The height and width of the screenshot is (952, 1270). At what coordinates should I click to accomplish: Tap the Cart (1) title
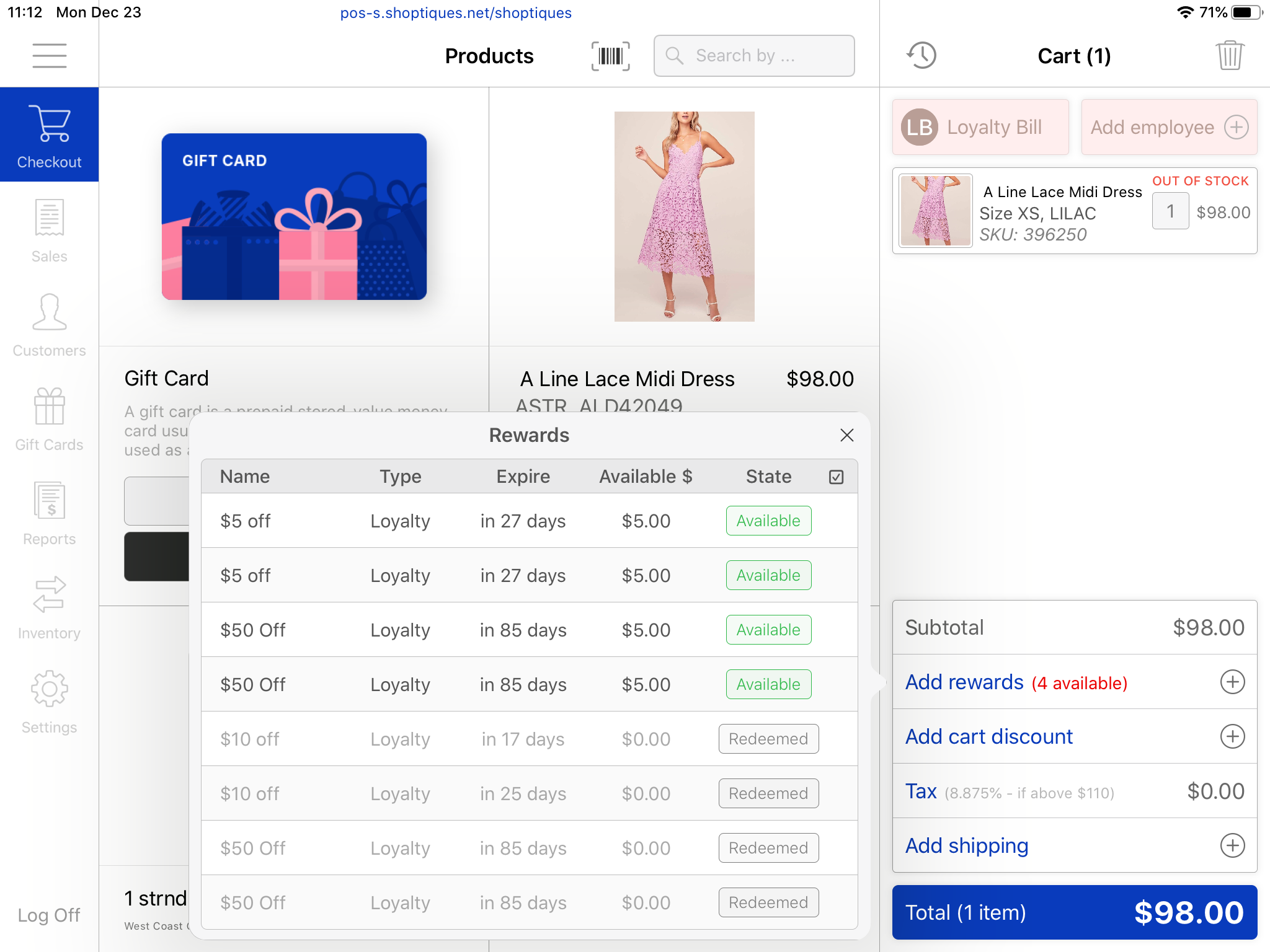click(1074, 56)
